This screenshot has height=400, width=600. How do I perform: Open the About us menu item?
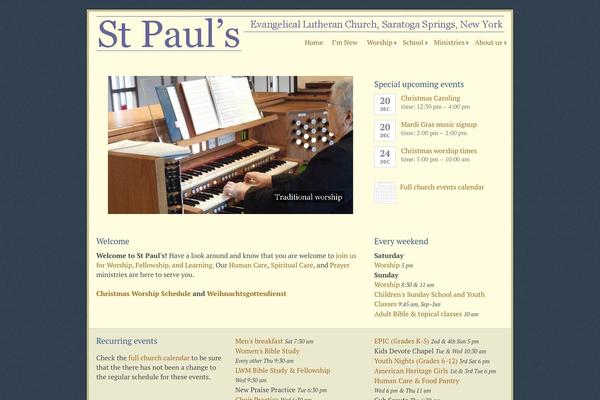488,42
